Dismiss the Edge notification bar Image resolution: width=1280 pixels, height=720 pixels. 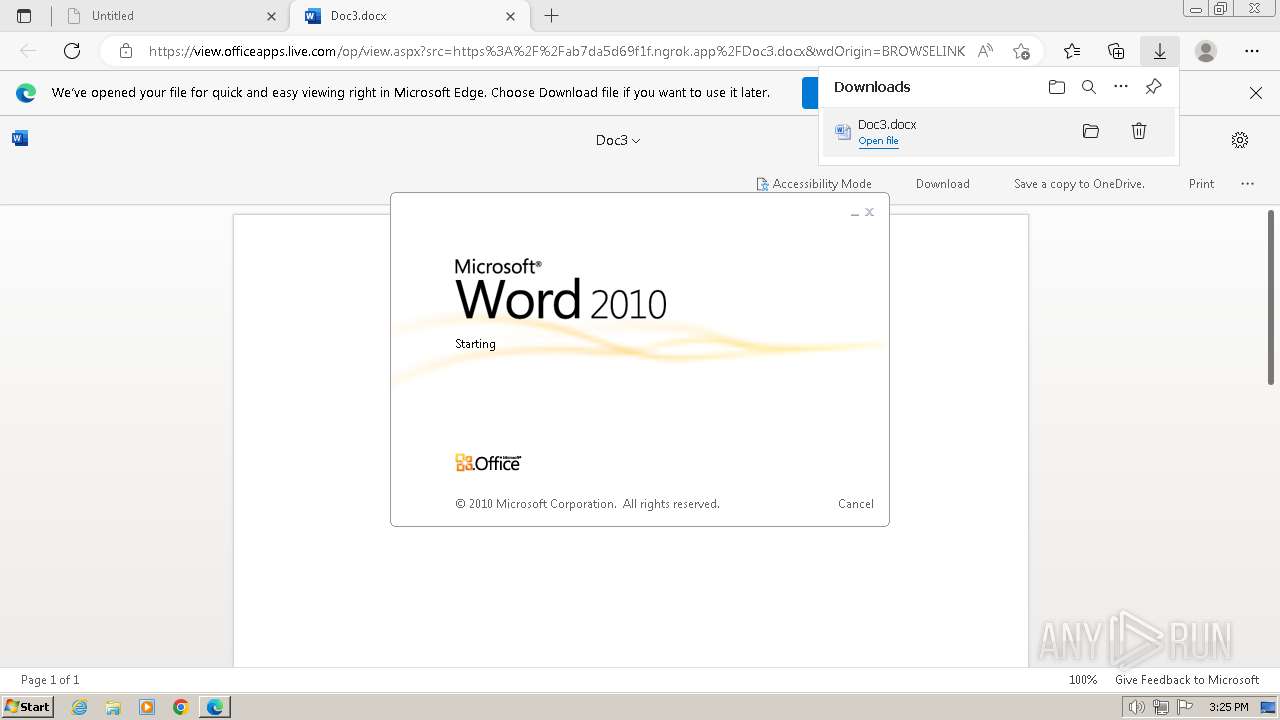[1256, 93]
